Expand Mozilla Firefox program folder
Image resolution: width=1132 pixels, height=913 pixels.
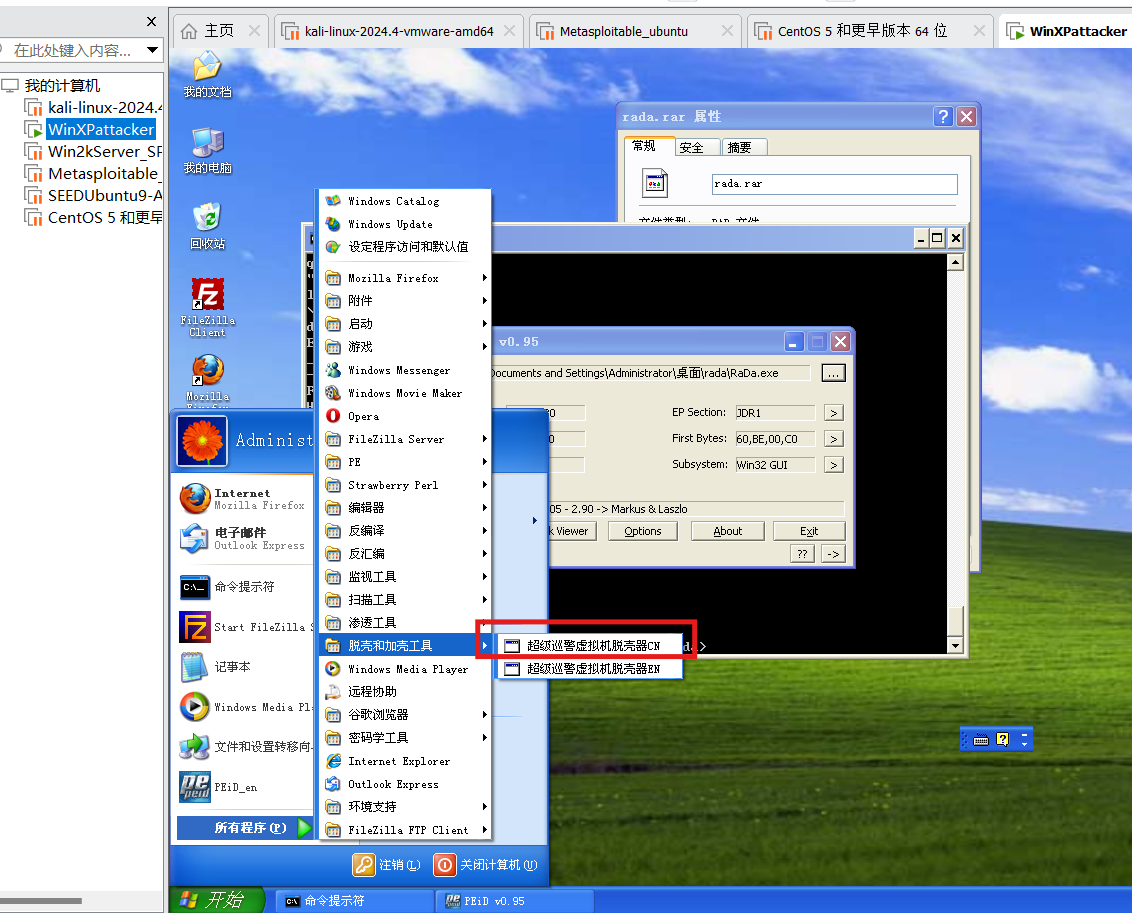tap(405, 278)
